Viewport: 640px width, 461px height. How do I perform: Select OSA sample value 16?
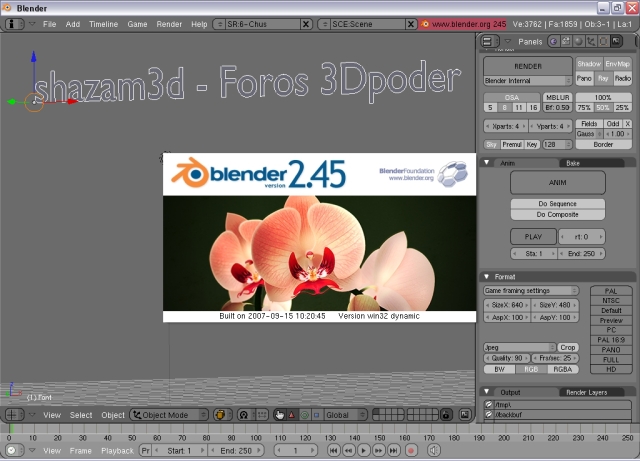tap(533, 107)
